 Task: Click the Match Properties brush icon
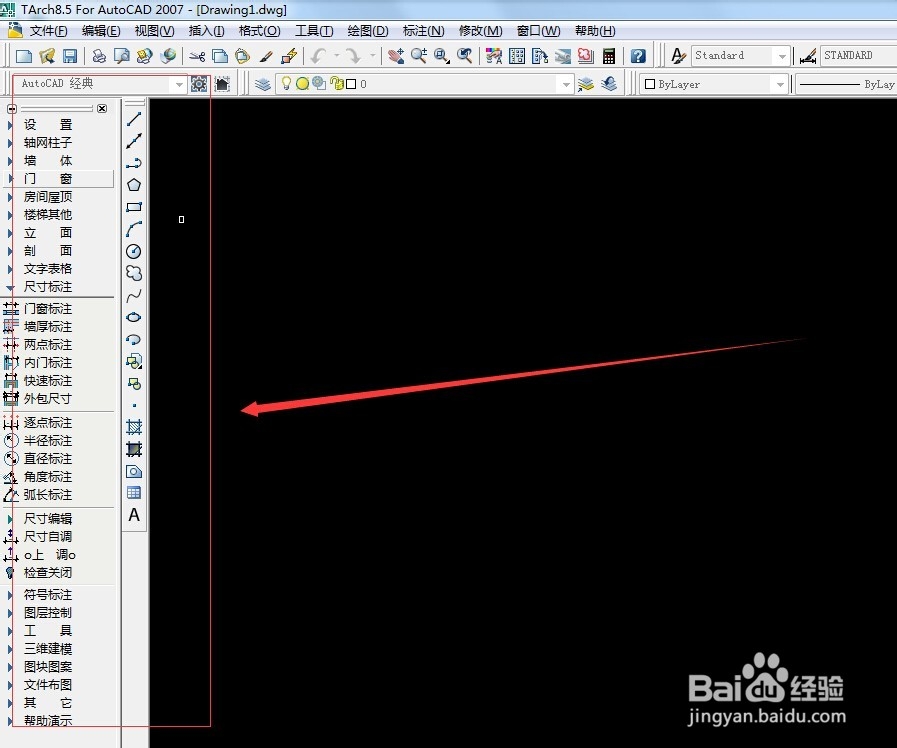point(266,56)
